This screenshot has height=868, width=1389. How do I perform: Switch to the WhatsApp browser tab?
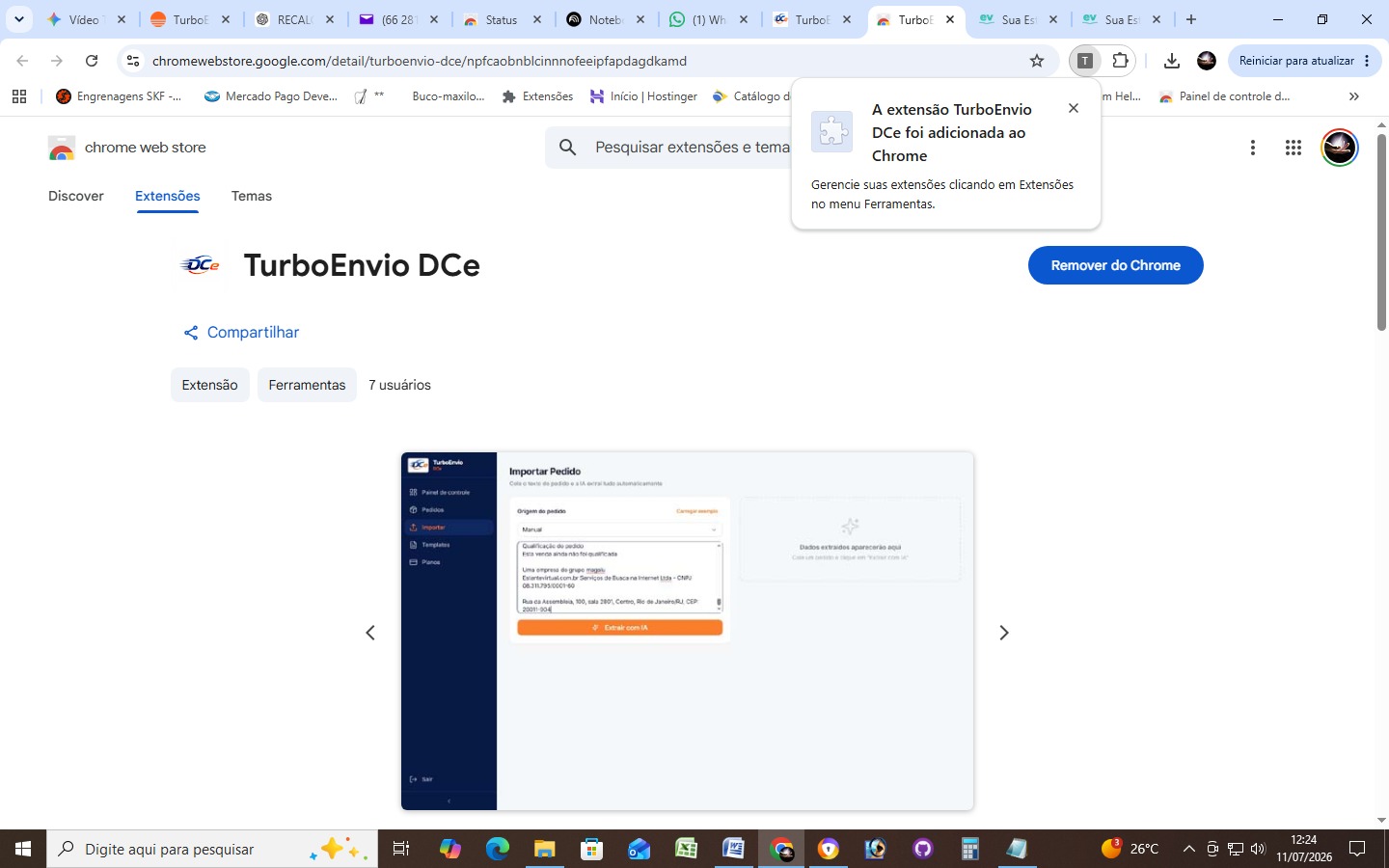709,19
